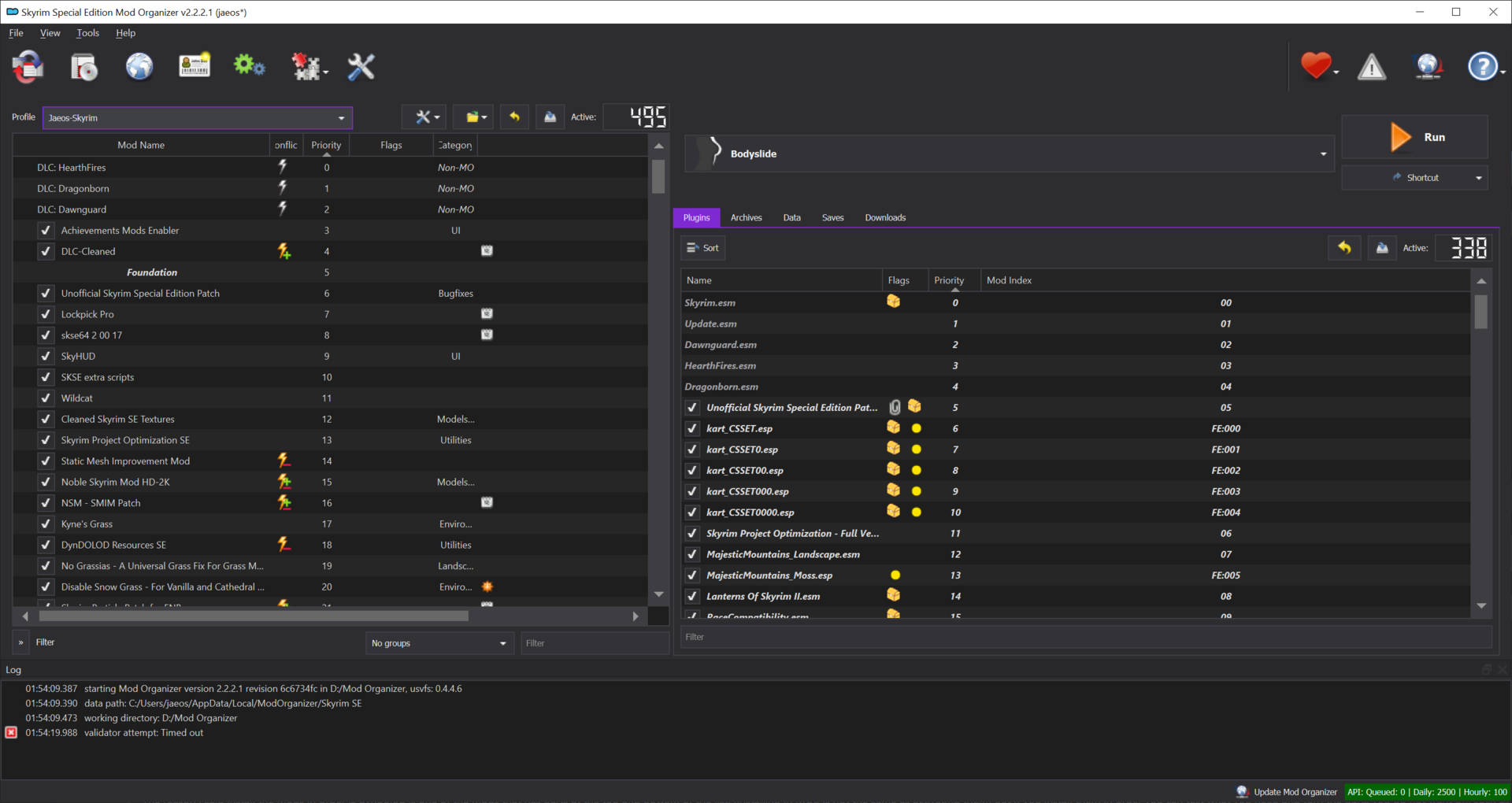Click the conflict lightning icon for DynDOLOD Resources SE
Image resolution: width=1512 pixels, height=803 pixels.
point(284,545)
